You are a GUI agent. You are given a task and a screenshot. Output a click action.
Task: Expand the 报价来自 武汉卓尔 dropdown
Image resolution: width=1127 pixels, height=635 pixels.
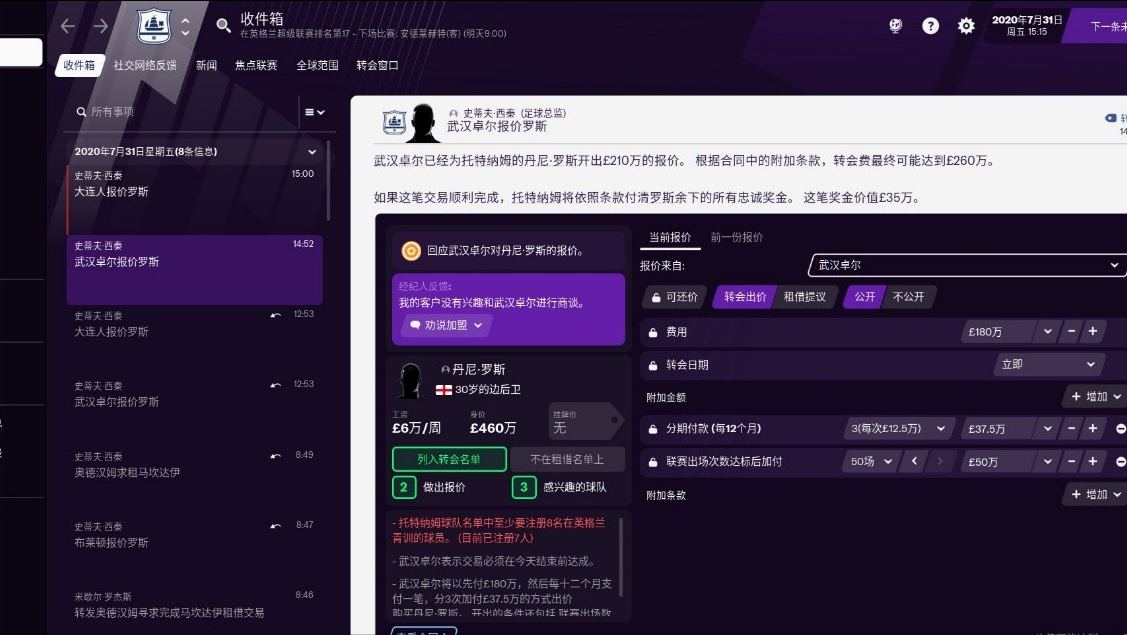[966, 265]
